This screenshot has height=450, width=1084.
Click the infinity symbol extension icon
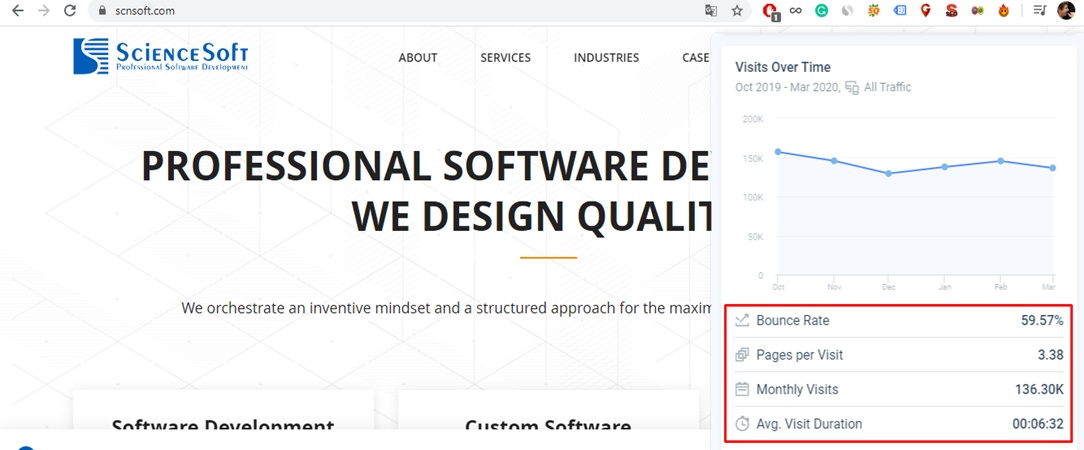click(x=796, y=10)
